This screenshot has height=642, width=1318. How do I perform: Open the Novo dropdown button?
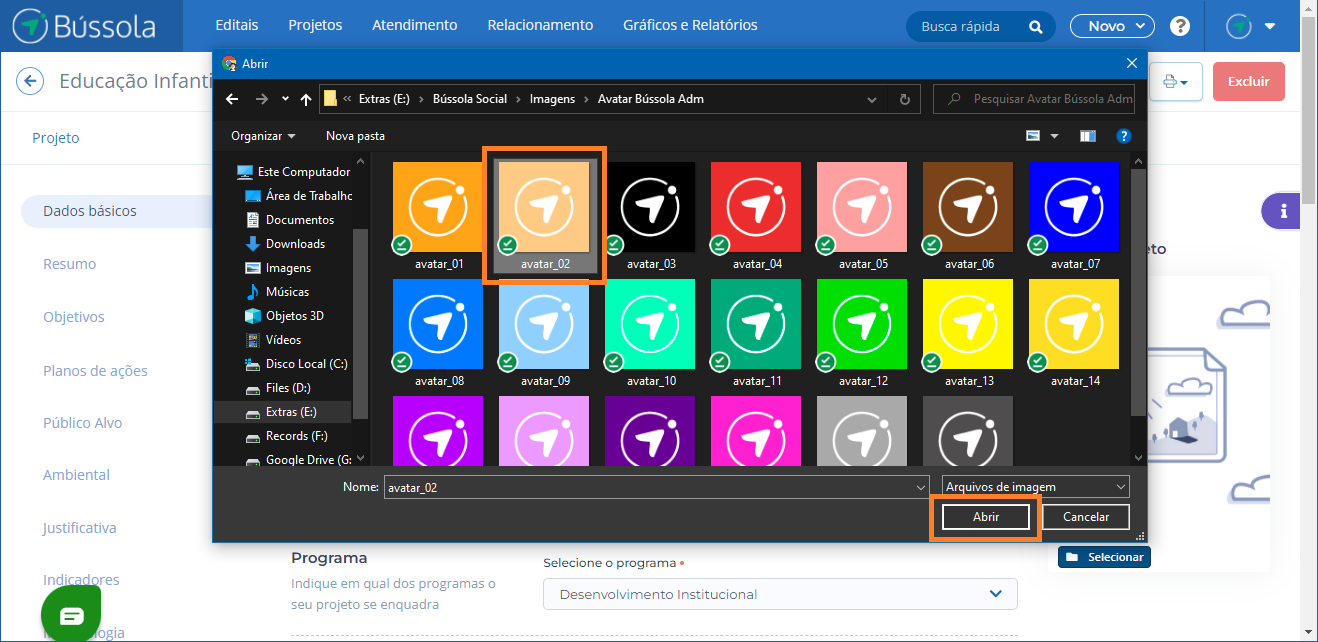click(x=1112, y=26)
